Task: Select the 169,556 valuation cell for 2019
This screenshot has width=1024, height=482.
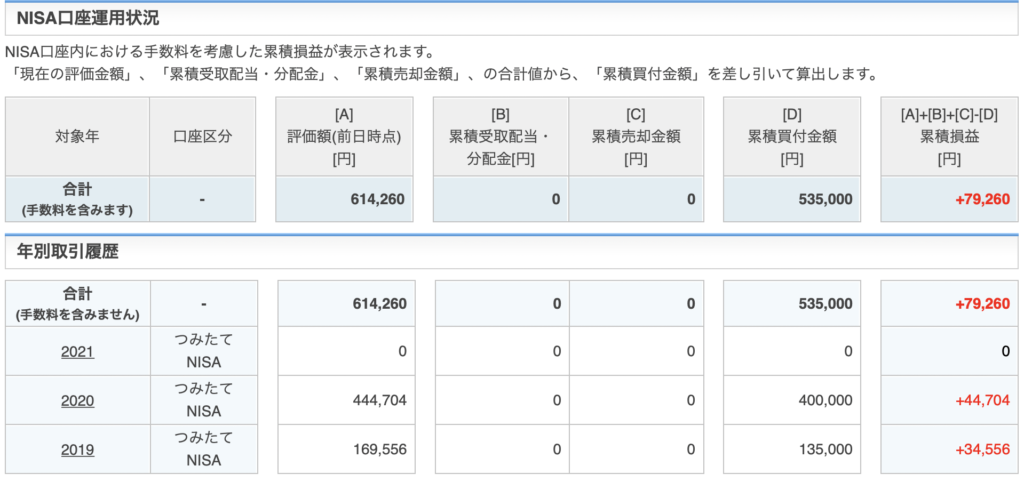Action: pos(379,449)
